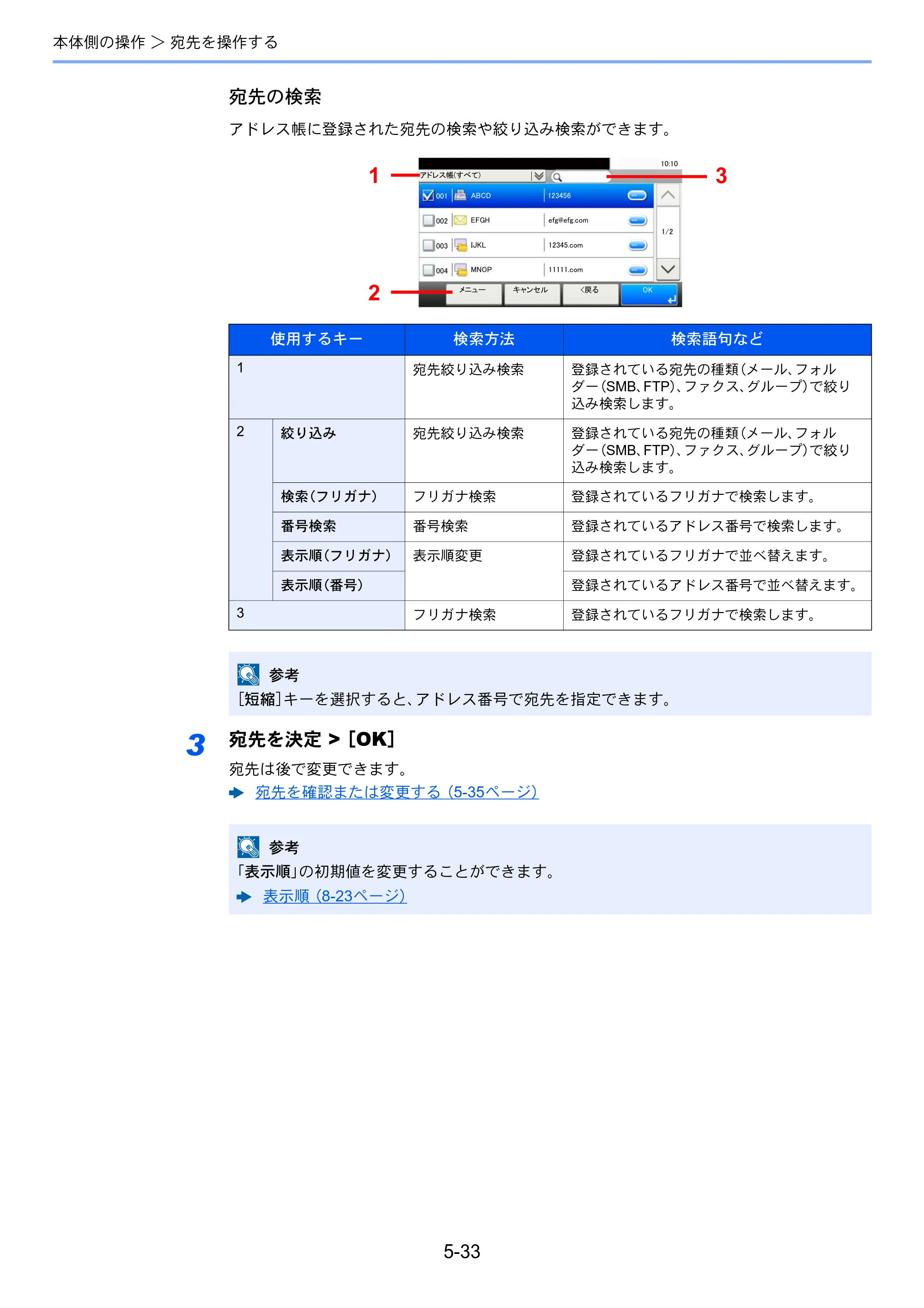
Task: Check the 004 MNOP entry checkbox
Action: 428,270
